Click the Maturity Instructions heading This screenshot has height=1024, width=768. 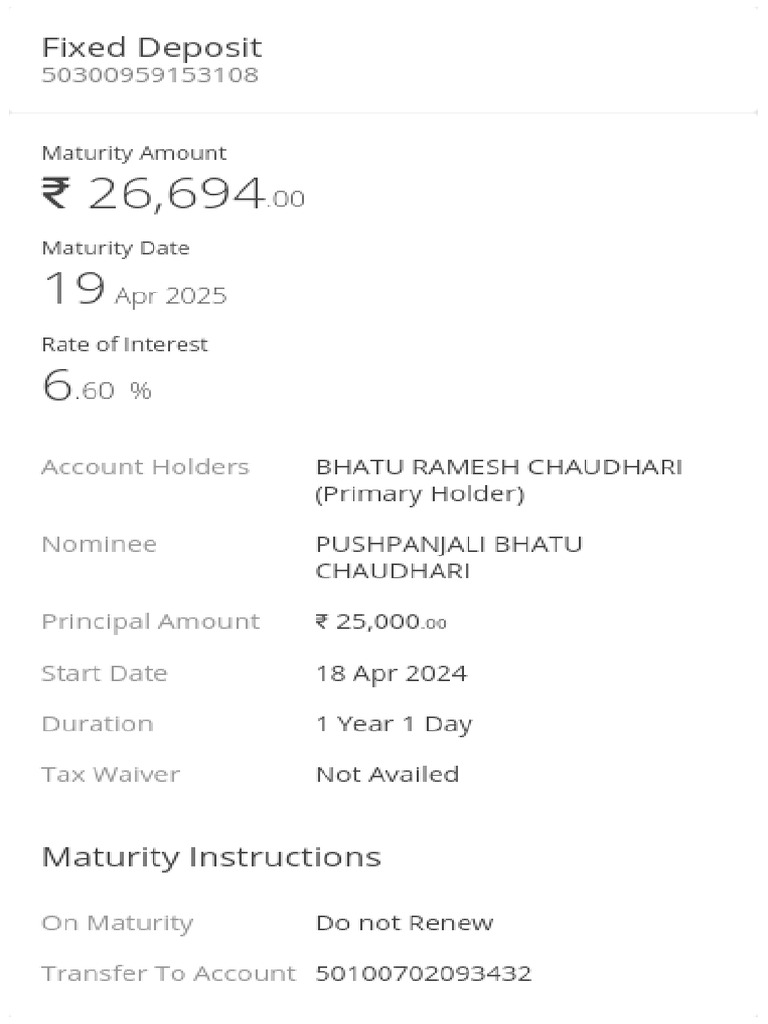pyautogui.click(x=211, y=857)
